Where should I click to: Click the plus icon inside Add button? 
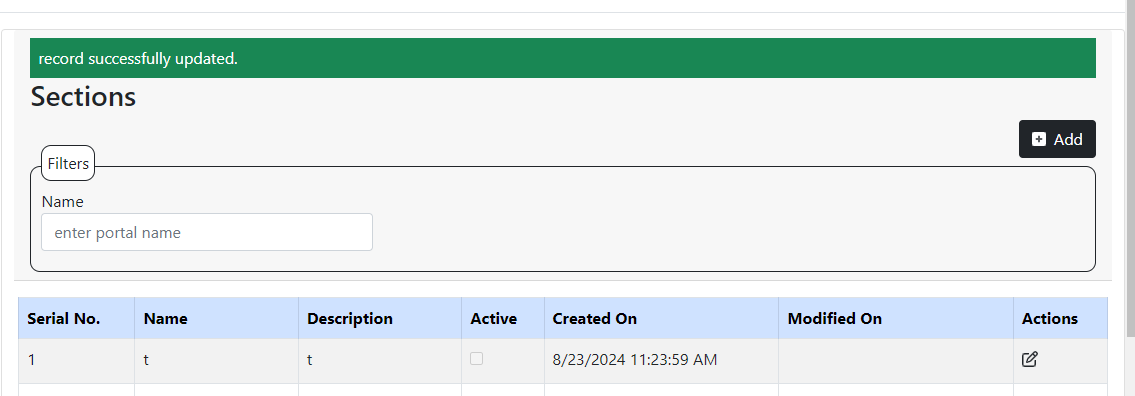point(1039,139)
